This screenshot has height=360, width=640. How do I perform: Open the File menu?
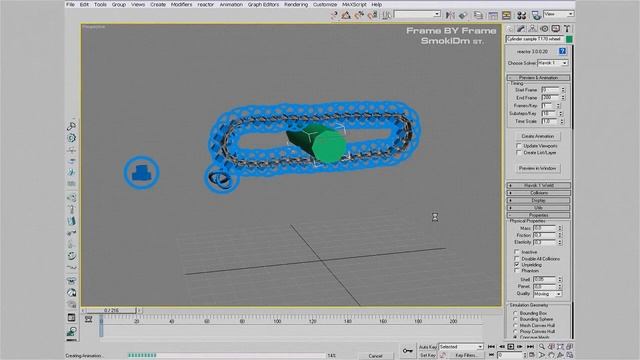click(70, 4)
